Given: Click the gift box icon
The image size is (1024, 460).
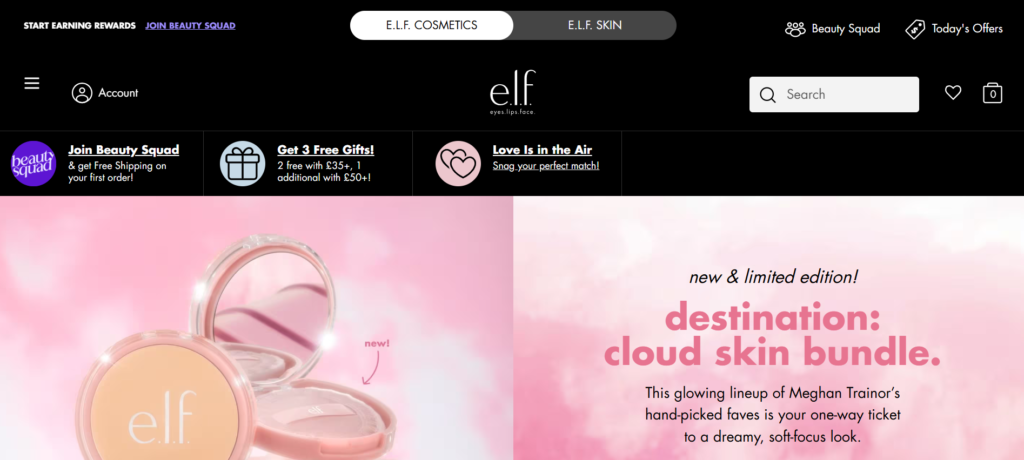Looking at the screenshot, I should pos(242,163).
